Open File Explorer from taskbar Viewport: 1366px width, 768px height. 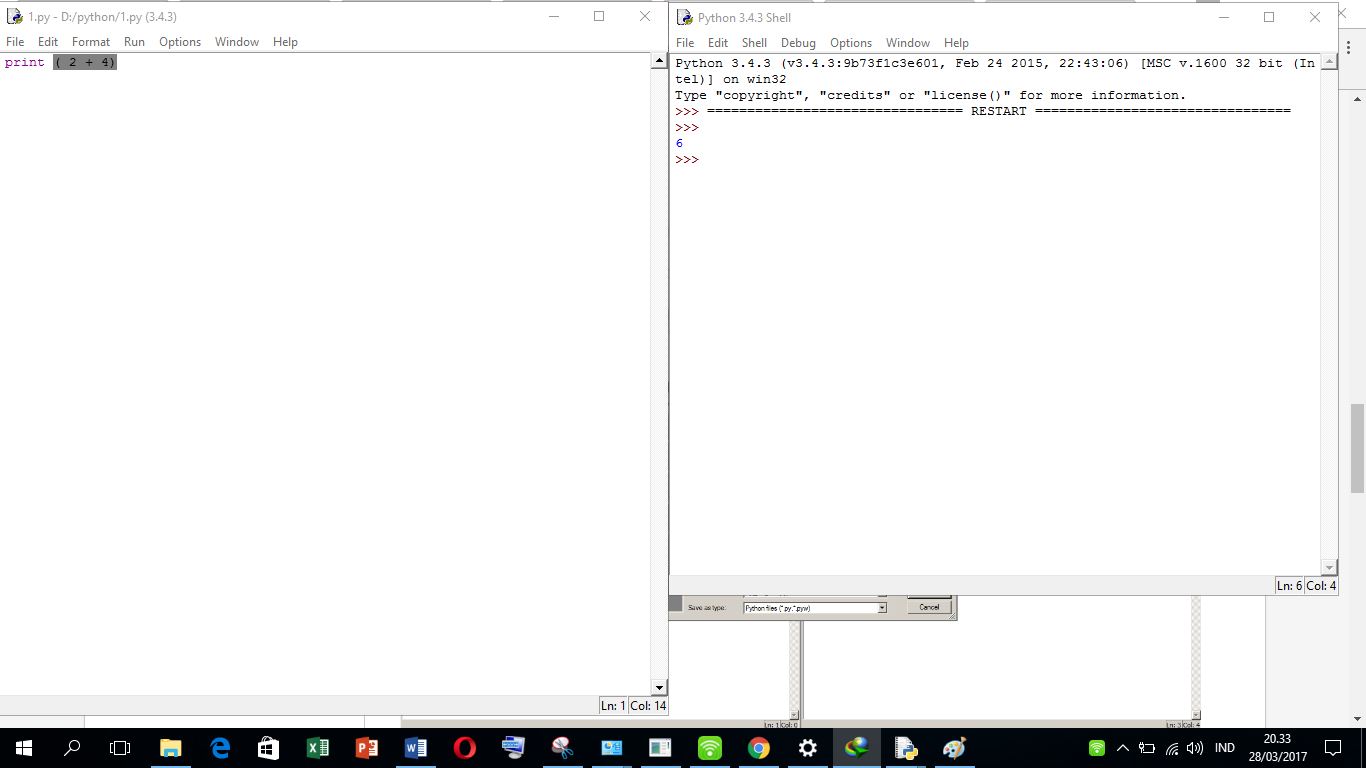coord(171,748)
